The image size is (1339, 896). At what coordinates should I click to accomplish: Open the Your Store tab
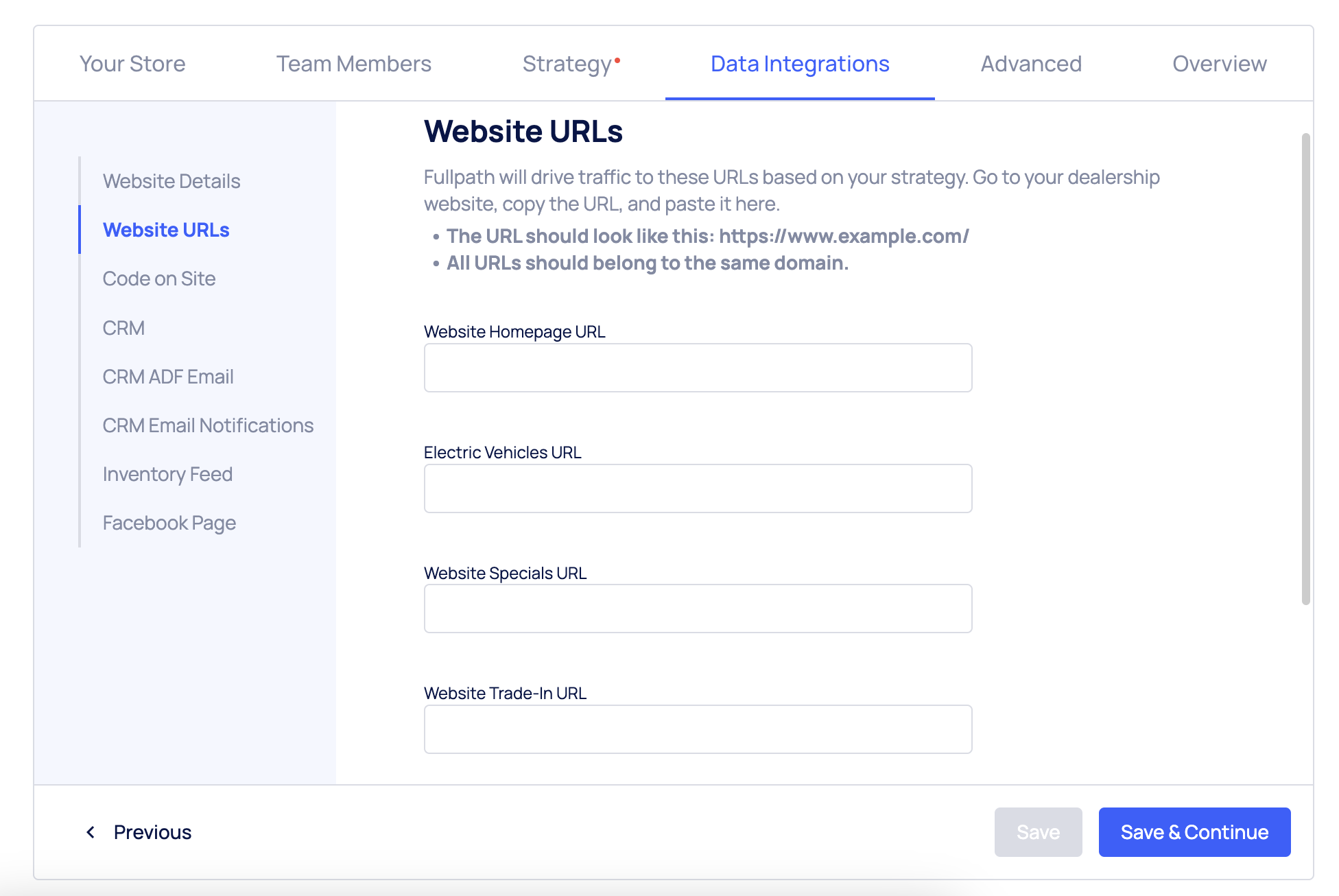click(x=132, y=64)
